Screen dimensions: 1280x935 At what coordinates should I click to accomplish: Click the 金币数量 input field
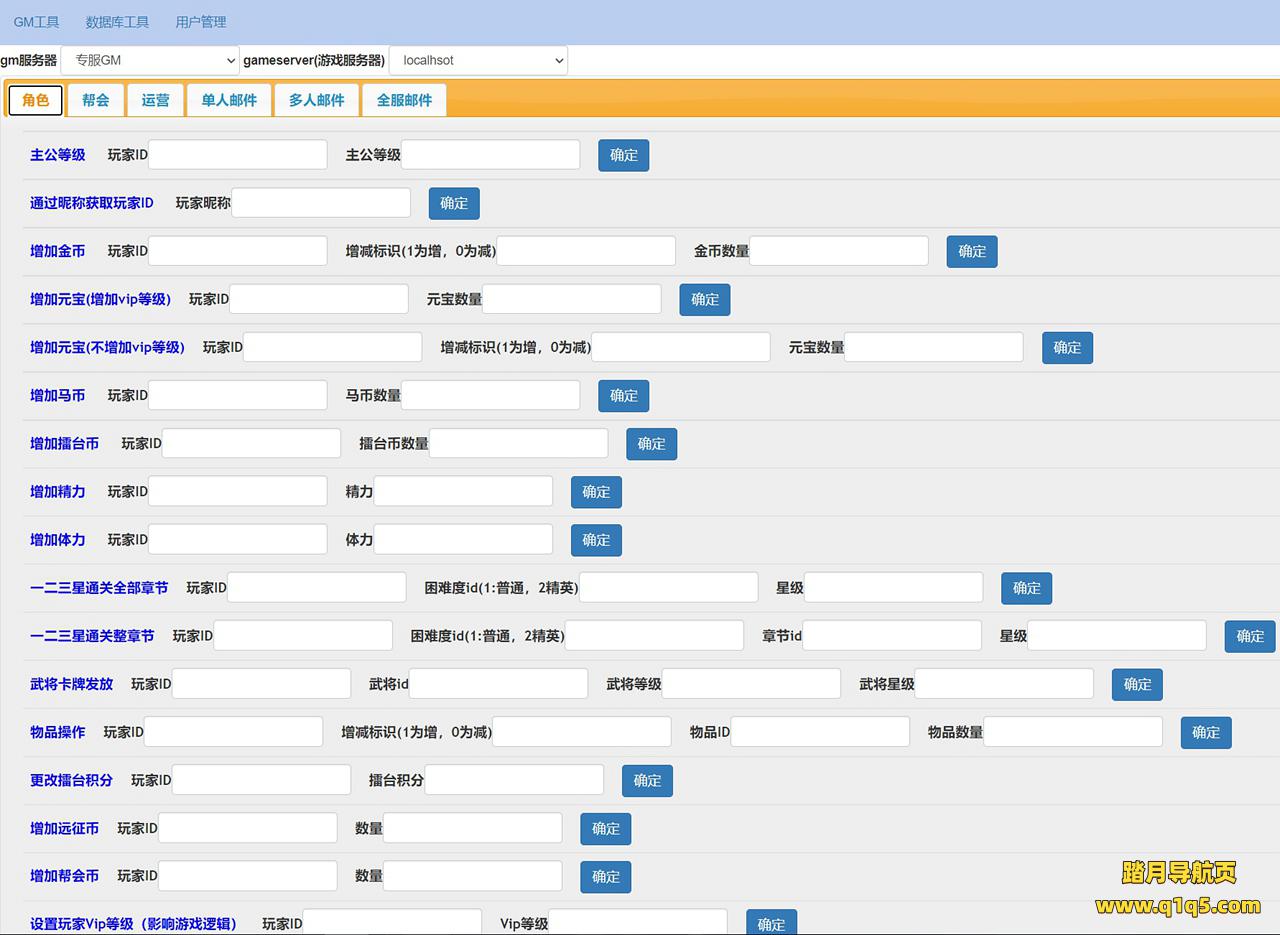[839, 251]
